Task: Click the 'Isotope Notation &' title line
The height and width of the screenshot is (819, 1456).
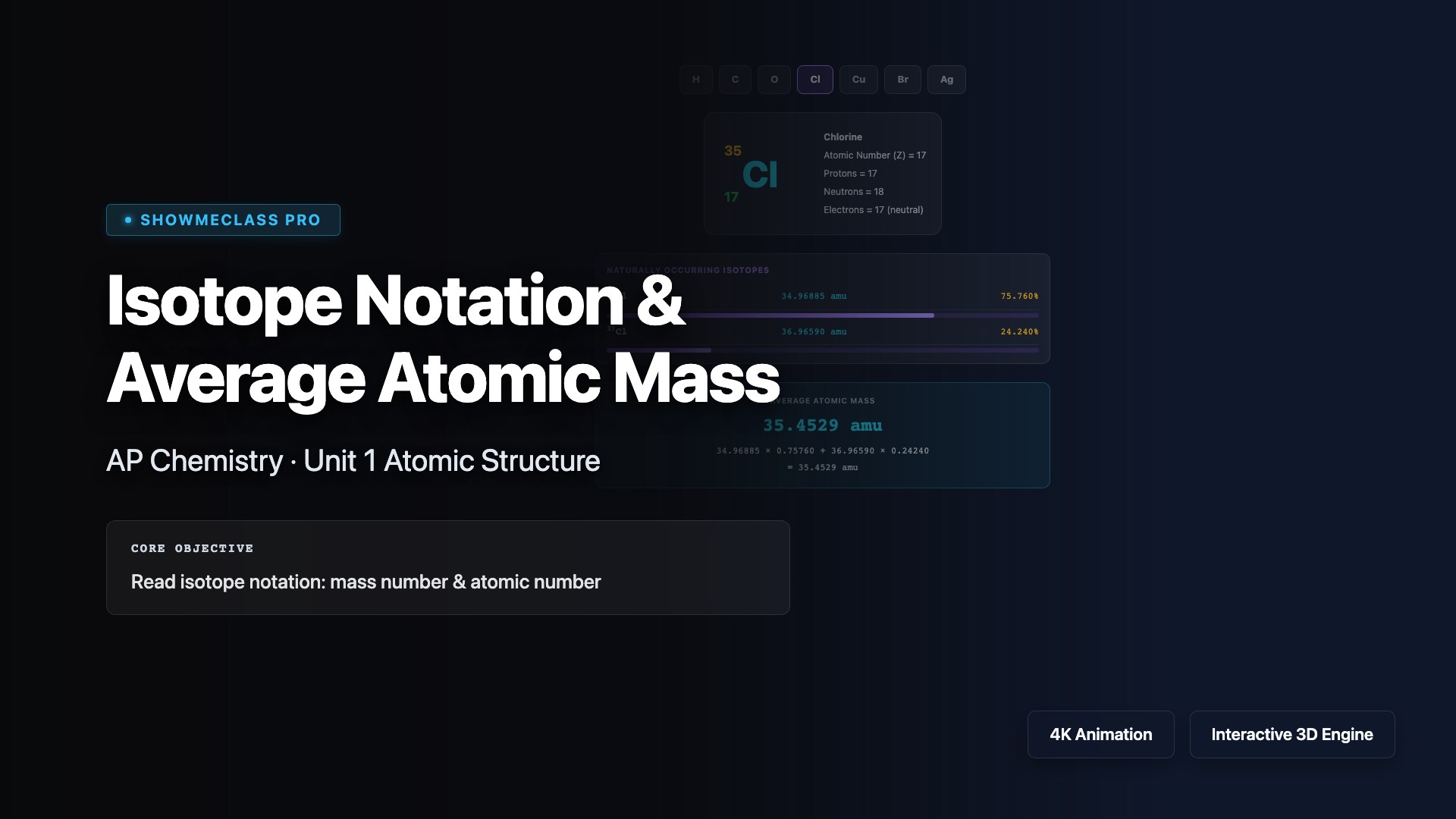Action: [395, 302]
